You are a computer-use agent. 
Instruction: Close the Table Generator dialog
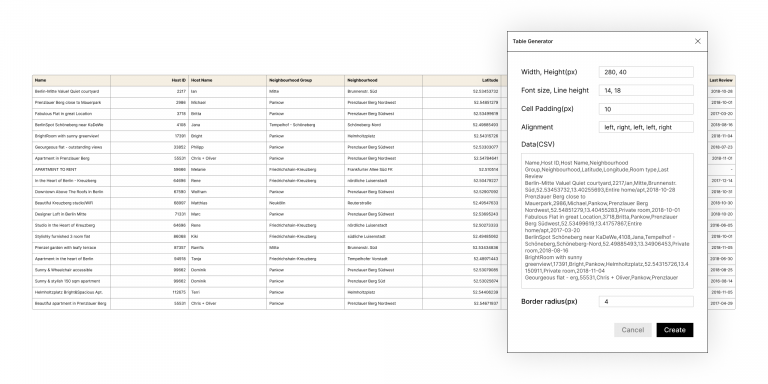[698, 41]
